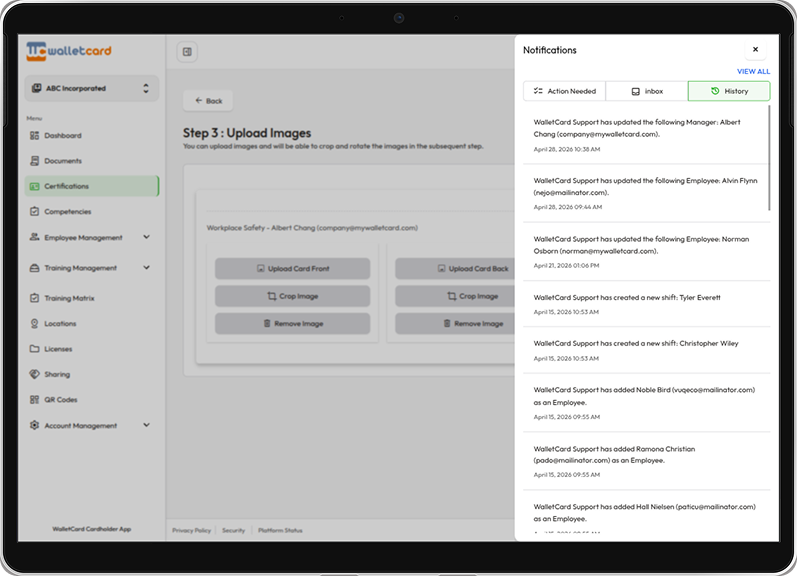797x576 pixels.
Task: Open the Noble Bird added notification
Action: [647, 403]
